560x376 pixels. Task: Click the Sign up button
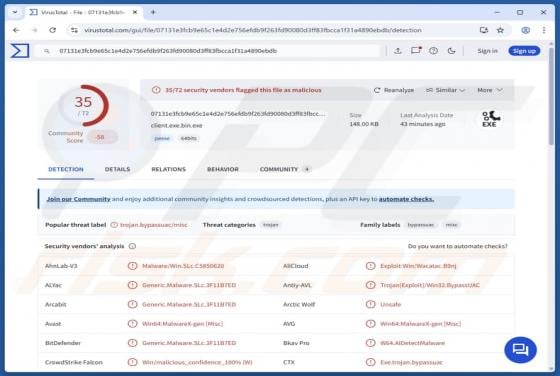pyautogui.click(x=524, y=51)
